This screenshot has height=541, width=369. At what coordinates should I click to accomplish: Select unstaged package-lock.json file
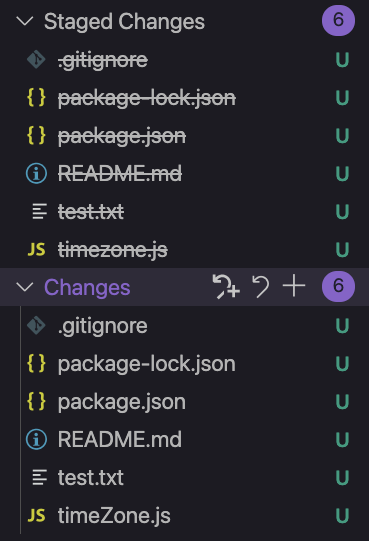(147, 364)
